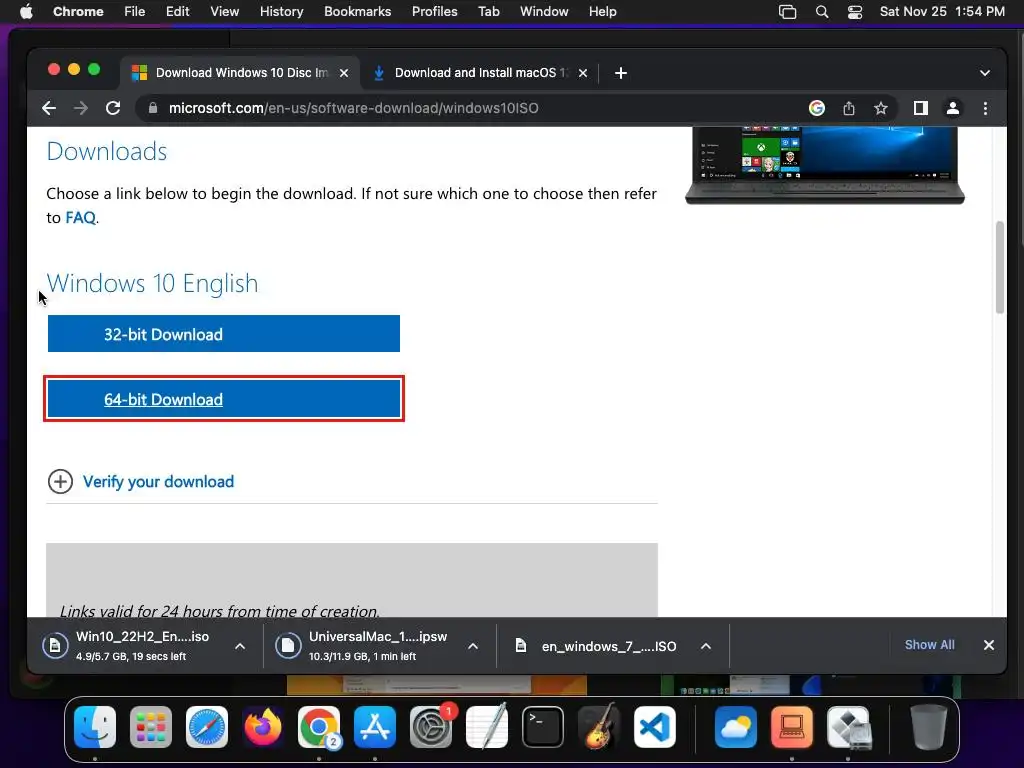Open the en_windows_7 ISO download item
The width and height of the screenshot is (1024, 768).
point(598,646)
